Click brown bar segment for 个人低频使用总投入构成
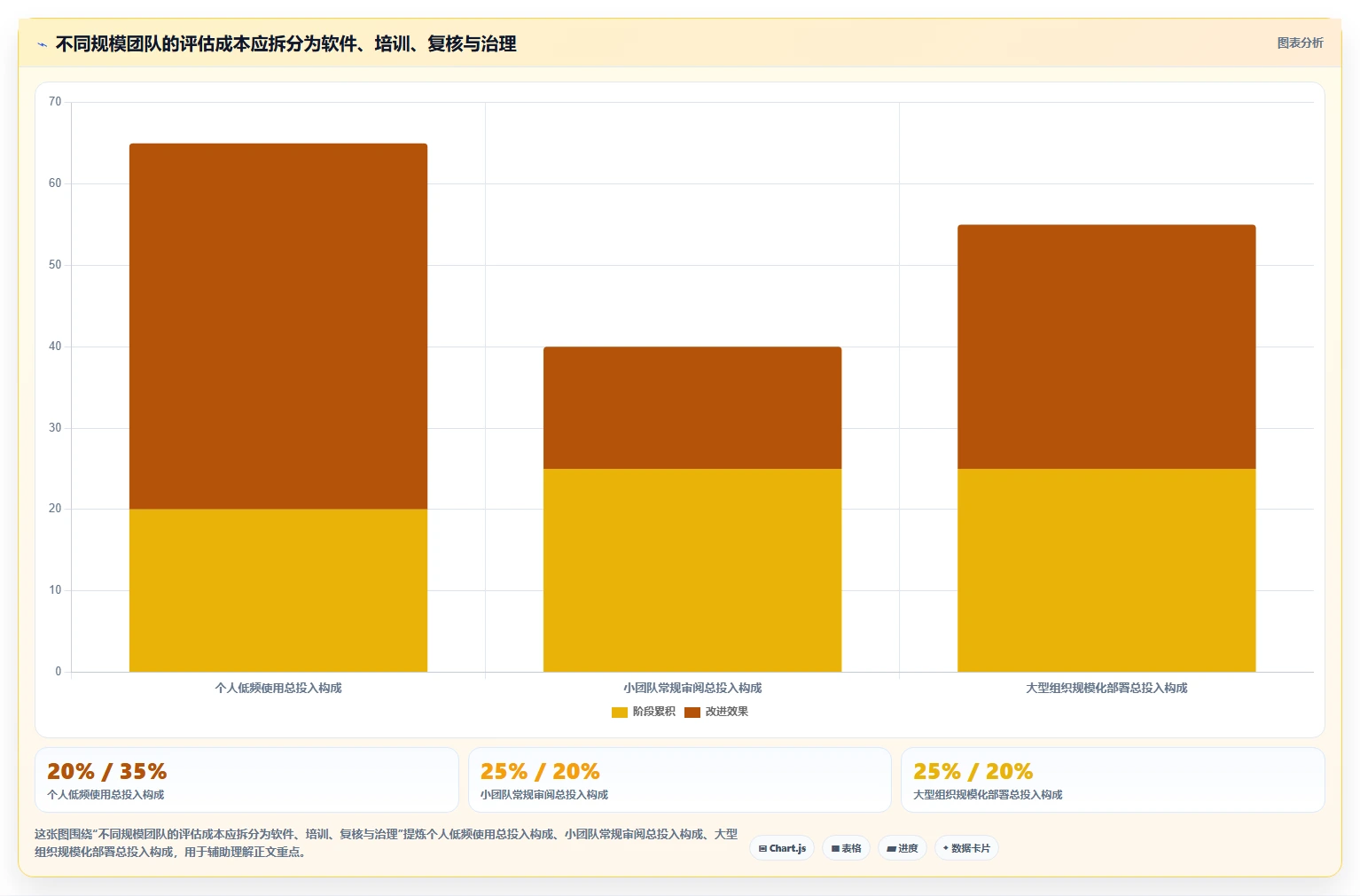The width and height of the screenshot is (1360, 896). point(278,326)
